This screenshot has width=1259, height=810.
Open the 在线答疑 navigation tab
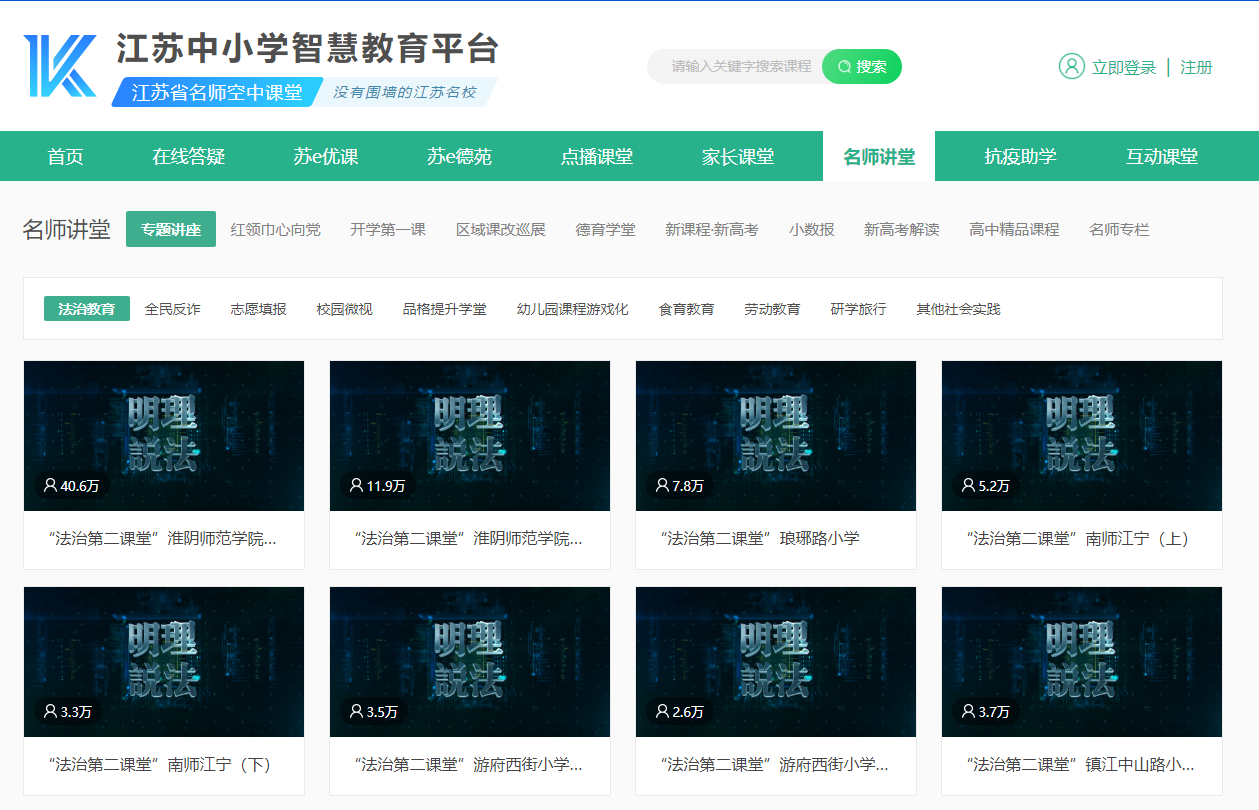point(188,157)
